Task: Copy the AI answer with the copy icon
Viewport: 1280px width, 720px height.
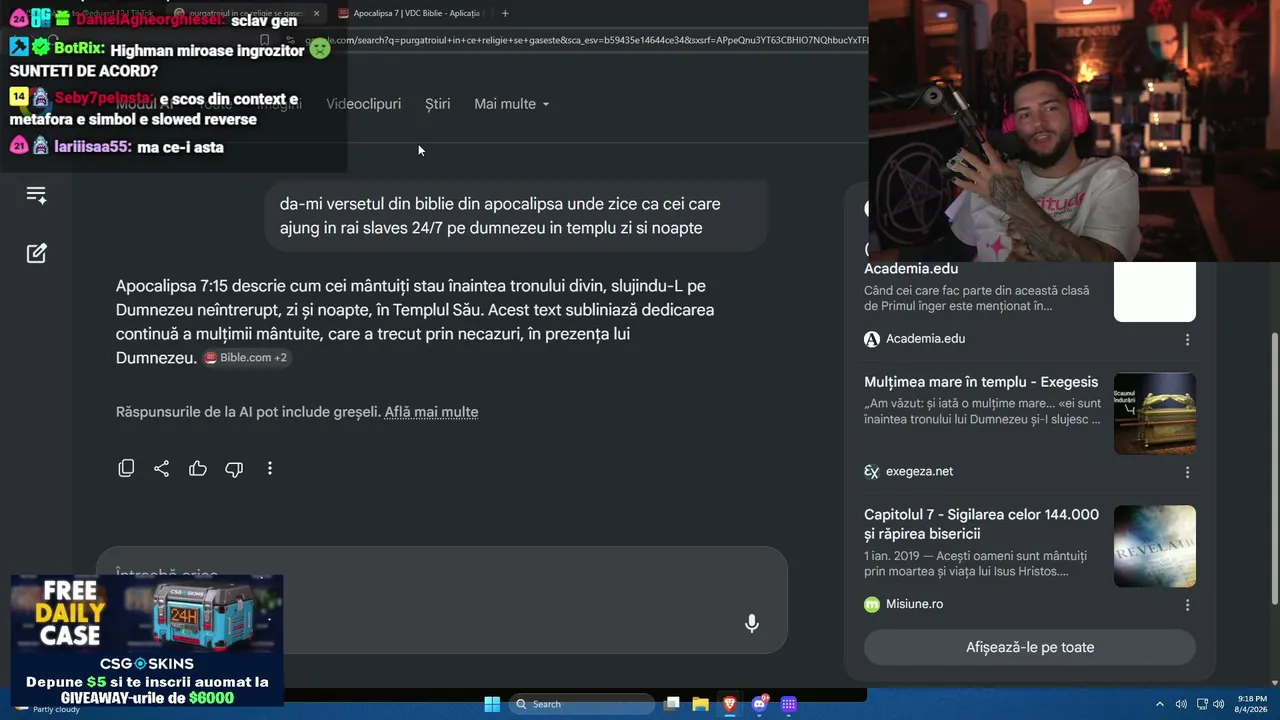Action: coord(126,468)
